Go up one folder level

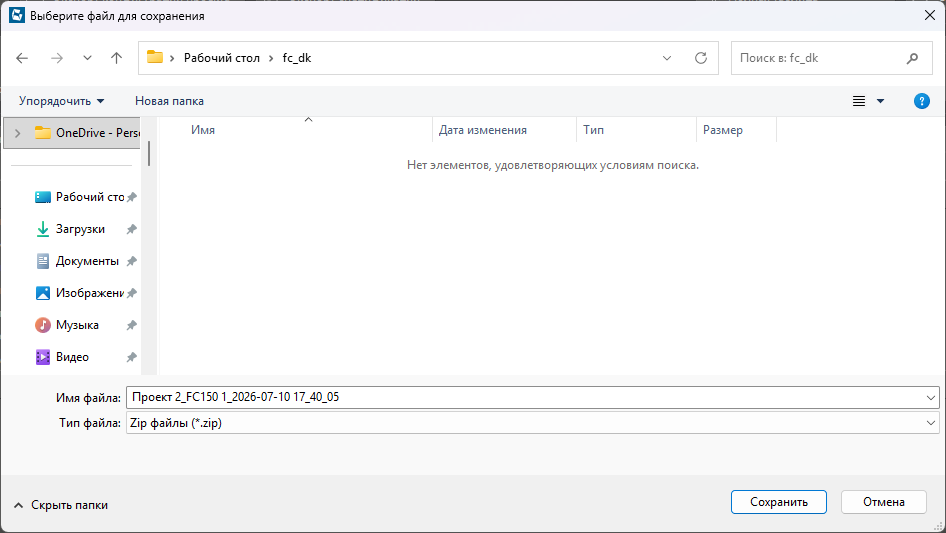point(116,58)
